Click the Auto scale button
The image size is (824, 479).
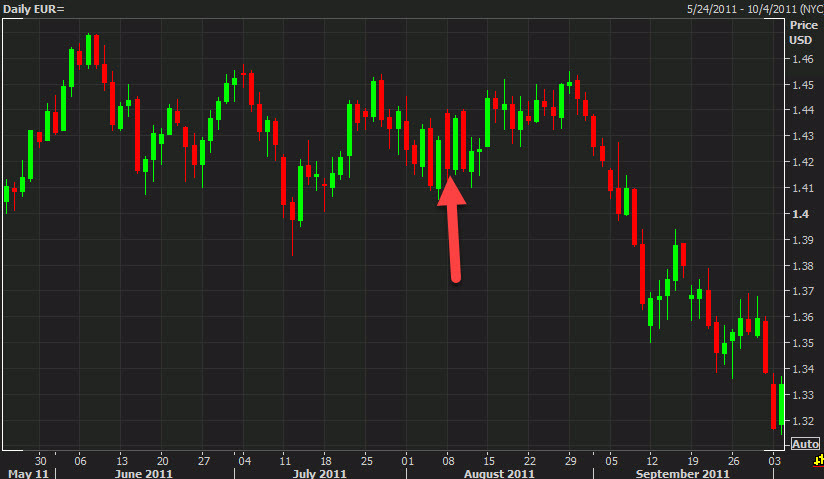pyautogui.click(x=805, y=444)
